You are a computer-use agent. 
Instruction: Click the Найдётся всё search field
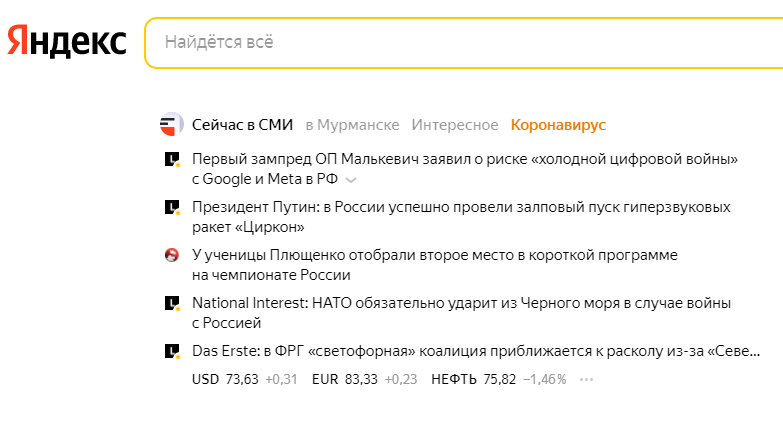tap(460, 42)
